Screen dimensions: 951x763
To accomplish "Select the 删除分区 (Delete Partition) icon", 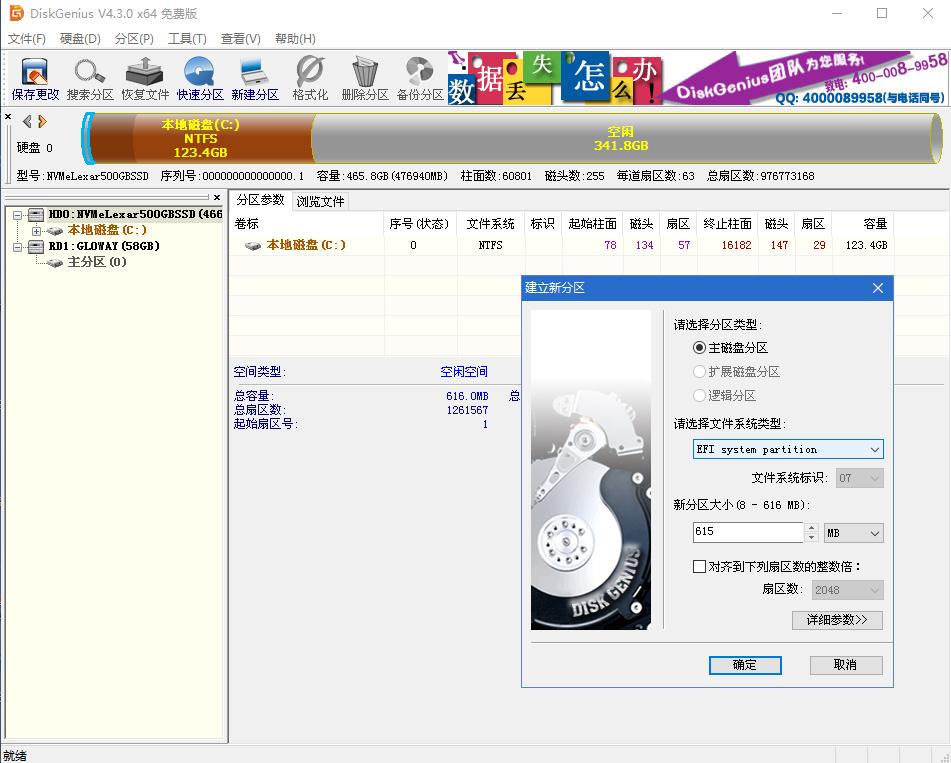I will pyautogui.click(x=364, y=76).
